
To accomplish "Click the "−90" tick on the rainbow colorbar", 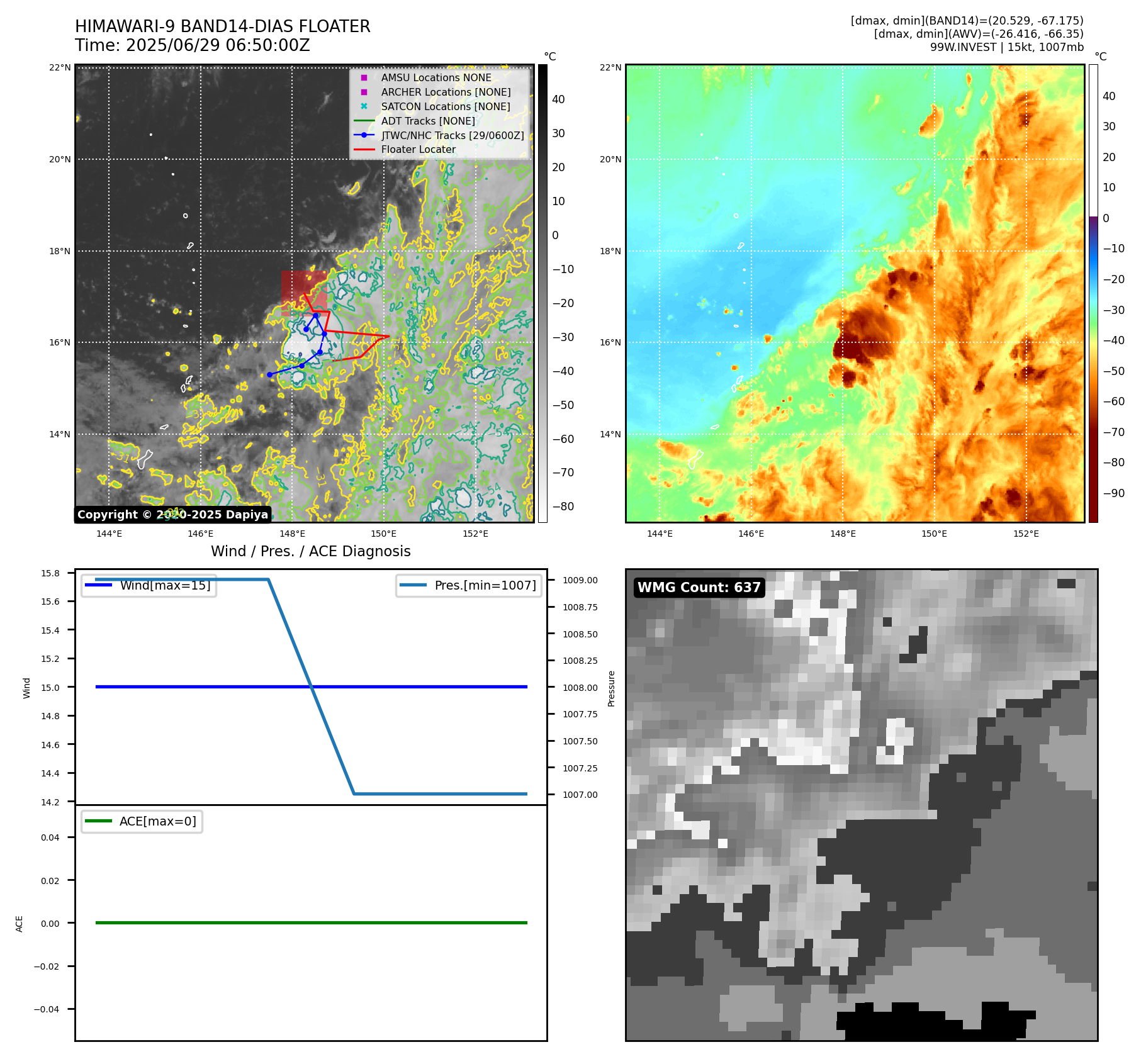I will coord(1114,493).
